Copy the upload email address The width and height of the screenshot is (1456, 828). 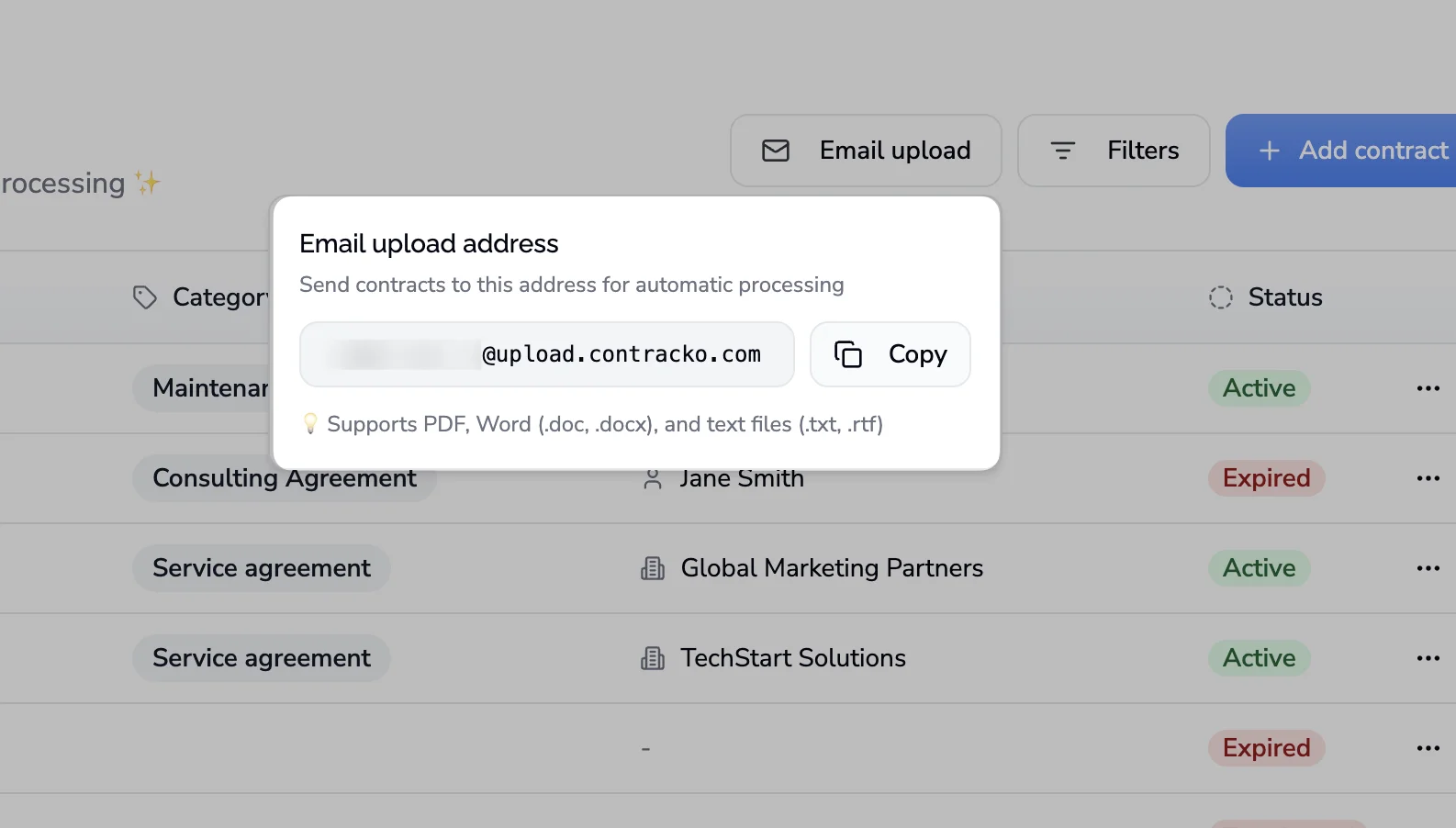[x=890, y=354]
